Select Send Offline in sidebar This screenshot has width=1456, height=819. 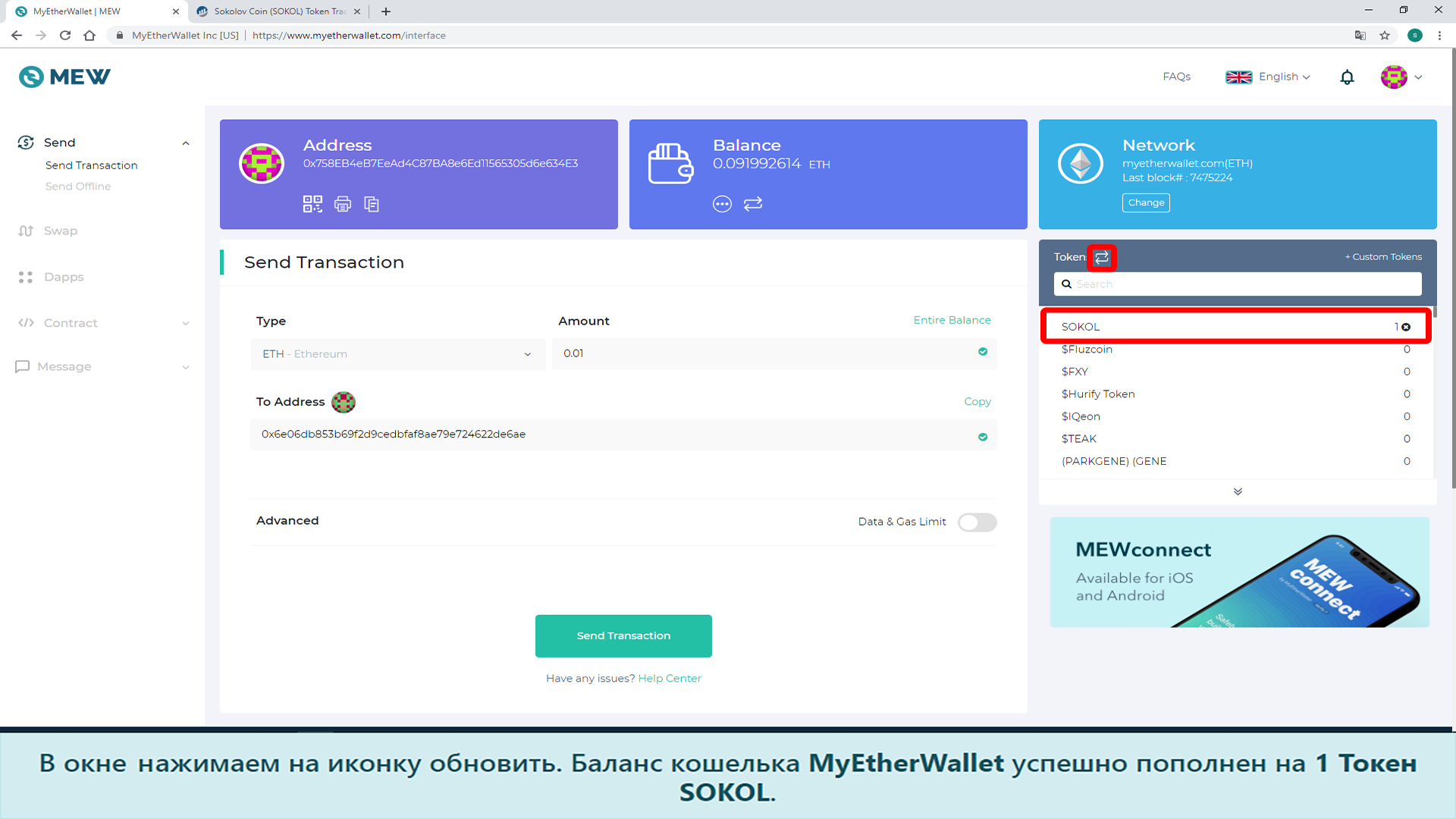click(x=78, y=187)
